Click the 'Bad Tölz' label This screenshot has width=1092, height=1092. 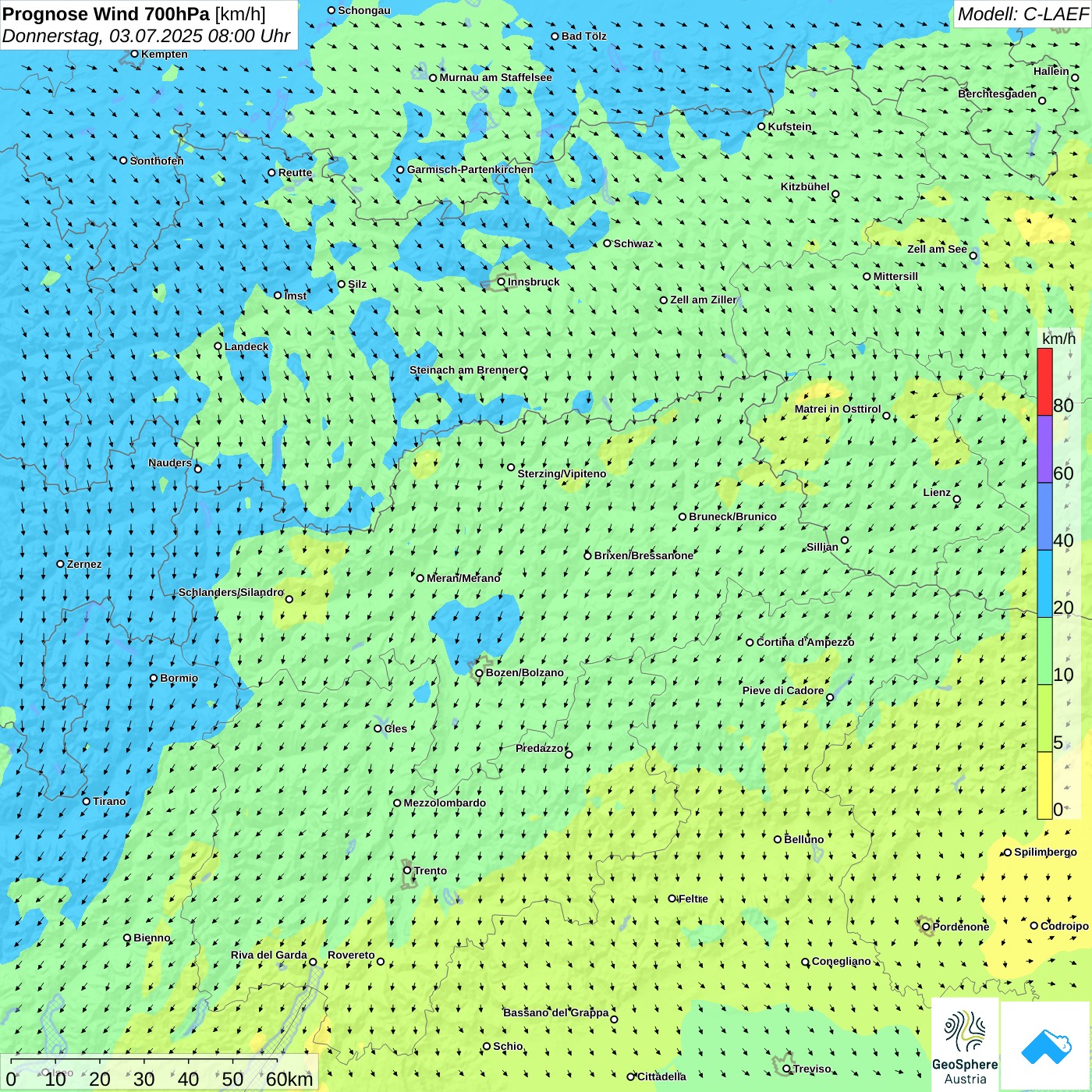coord(583,36)
